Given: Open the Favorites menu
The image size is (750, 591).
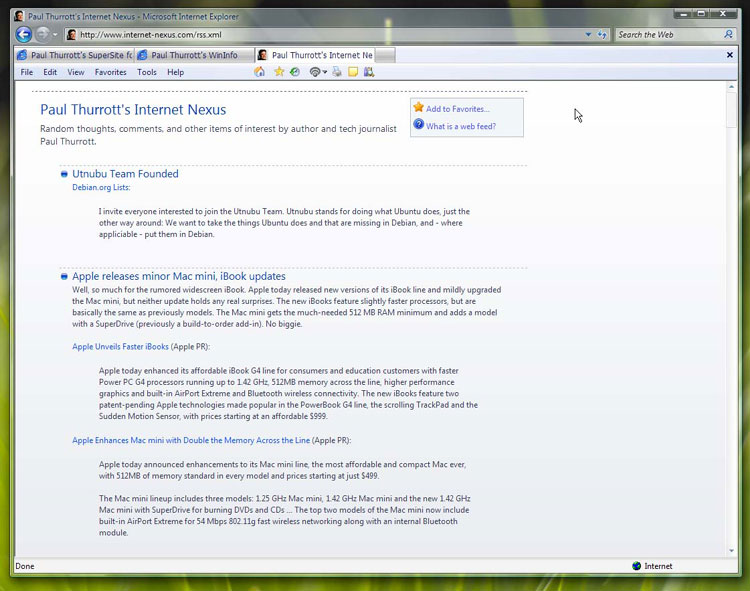Looking at the screenshot, I should coord(110,72).
